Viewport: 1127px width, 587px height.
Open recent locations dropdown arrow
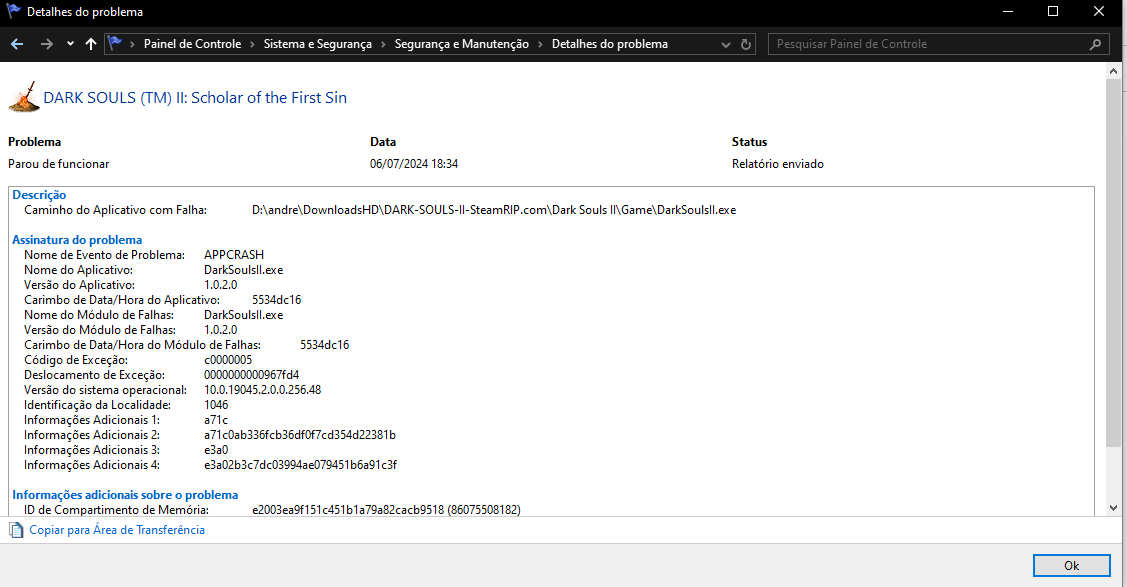70,44
